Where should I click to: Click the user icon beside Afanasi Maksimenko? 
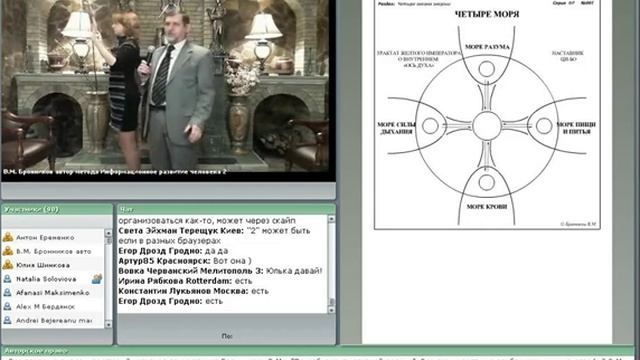coord(8,293)
